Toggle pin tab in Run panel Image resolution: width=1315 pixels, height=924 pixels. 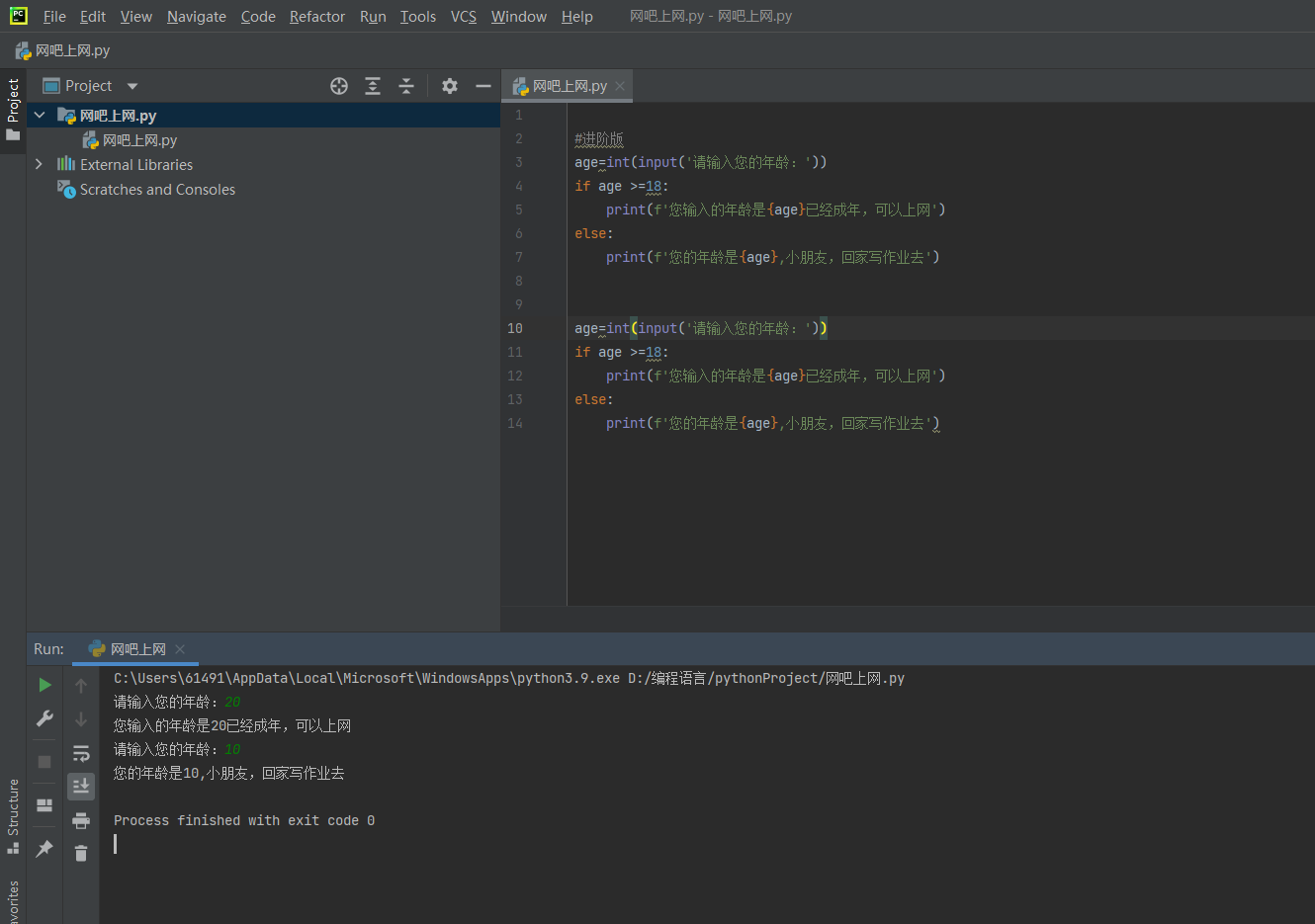(x=44, y=849)
